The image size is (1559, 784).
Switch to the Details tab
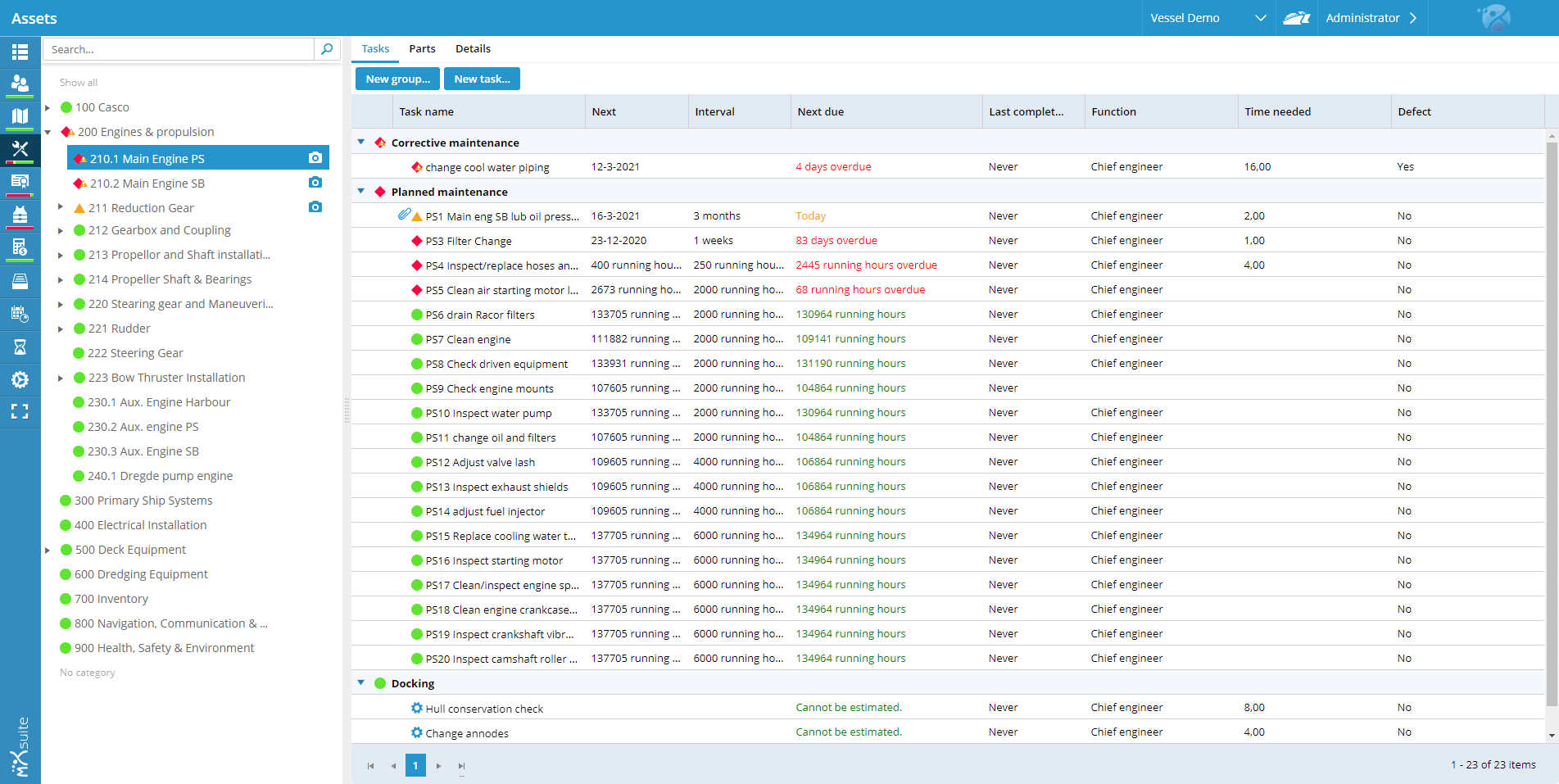click(473, 49)
